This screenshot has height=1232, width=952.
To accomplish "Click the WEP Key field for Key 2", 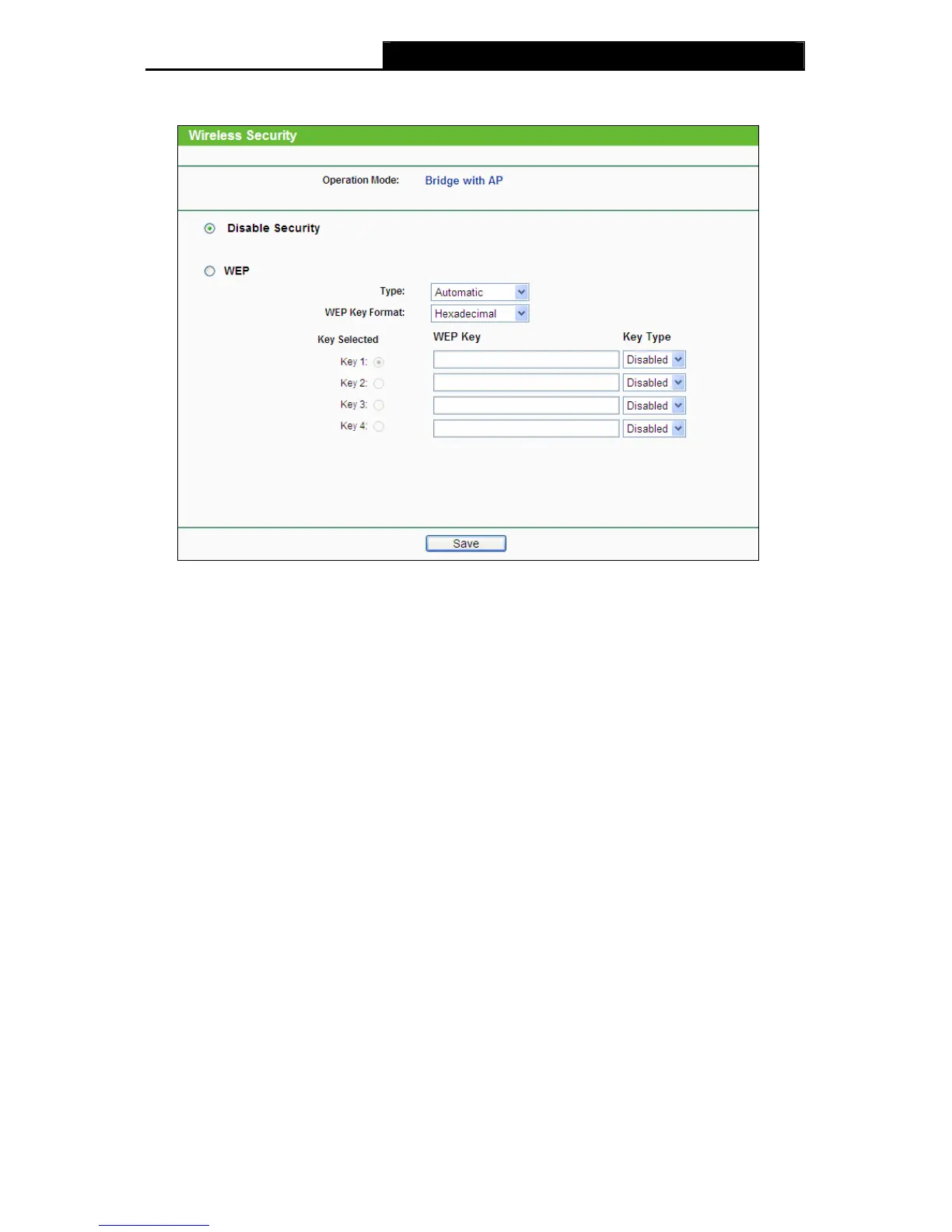I will click(x=527, y=383).
